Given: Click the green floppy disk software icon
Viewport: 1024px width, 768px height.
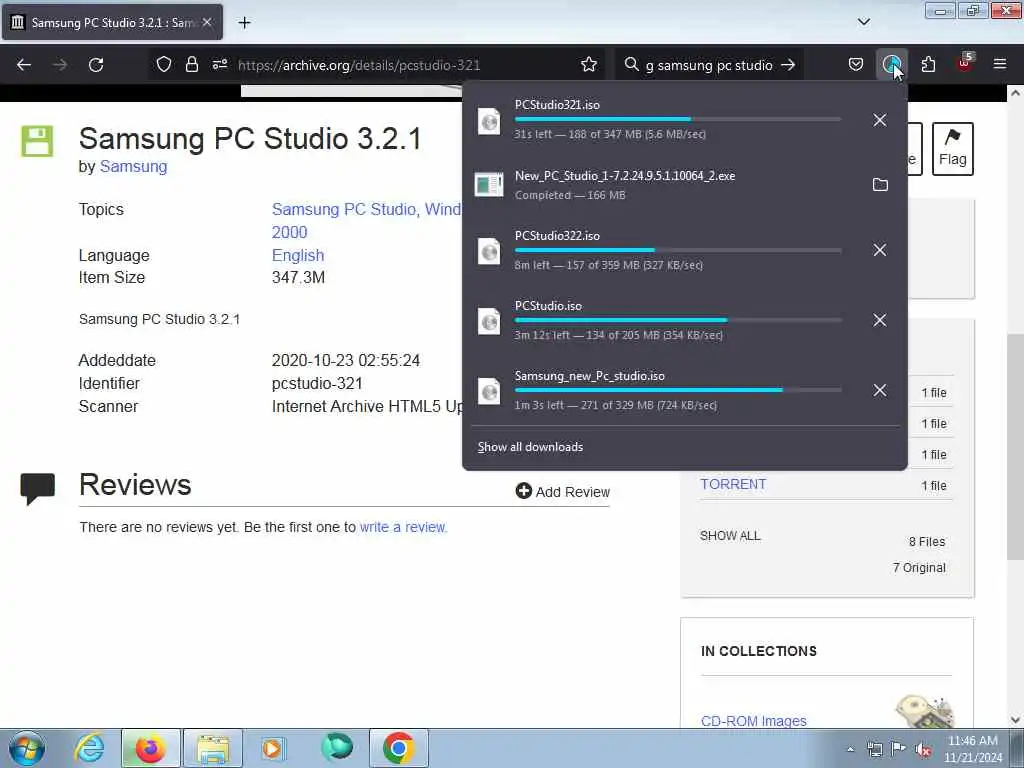Looking at the screenshot, I should pyautogui.click(x=37, y=141).
